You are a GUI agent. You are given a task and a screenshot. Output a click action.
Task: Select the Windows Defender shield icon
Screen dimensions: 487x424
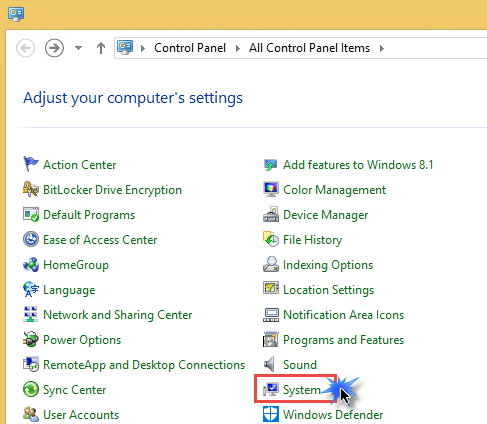pyautogui.click(x=271, y=414)
